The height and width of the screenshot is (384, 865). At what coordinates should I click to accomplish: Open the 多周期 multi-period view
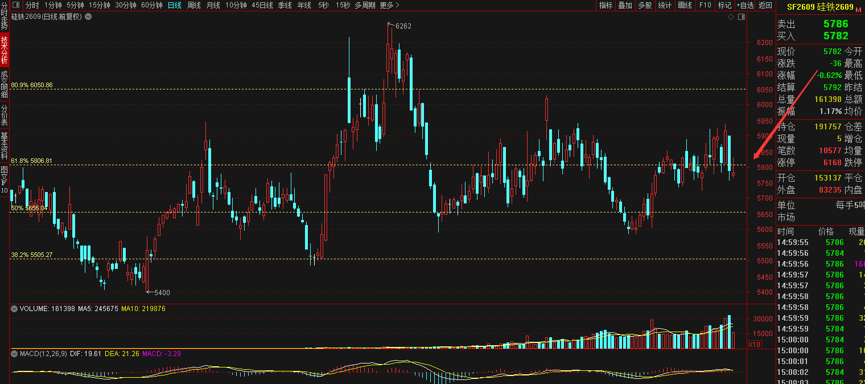pos(365,5)
